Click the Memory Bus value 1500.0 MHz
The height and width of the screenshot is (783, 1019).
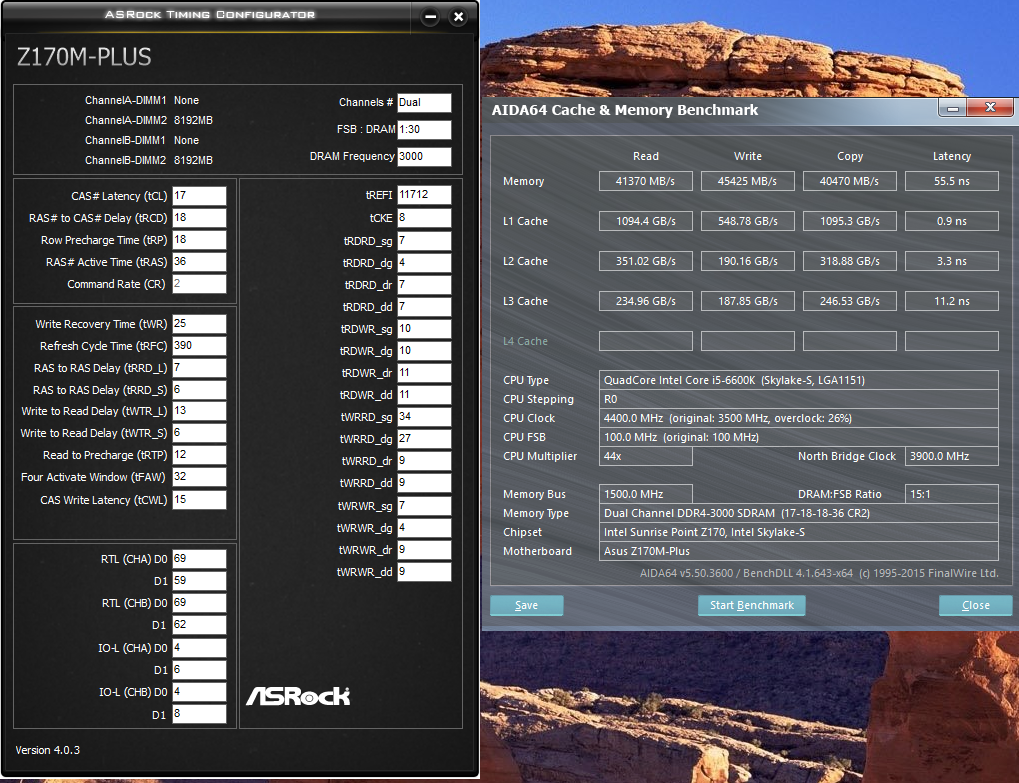click(646, 494)
